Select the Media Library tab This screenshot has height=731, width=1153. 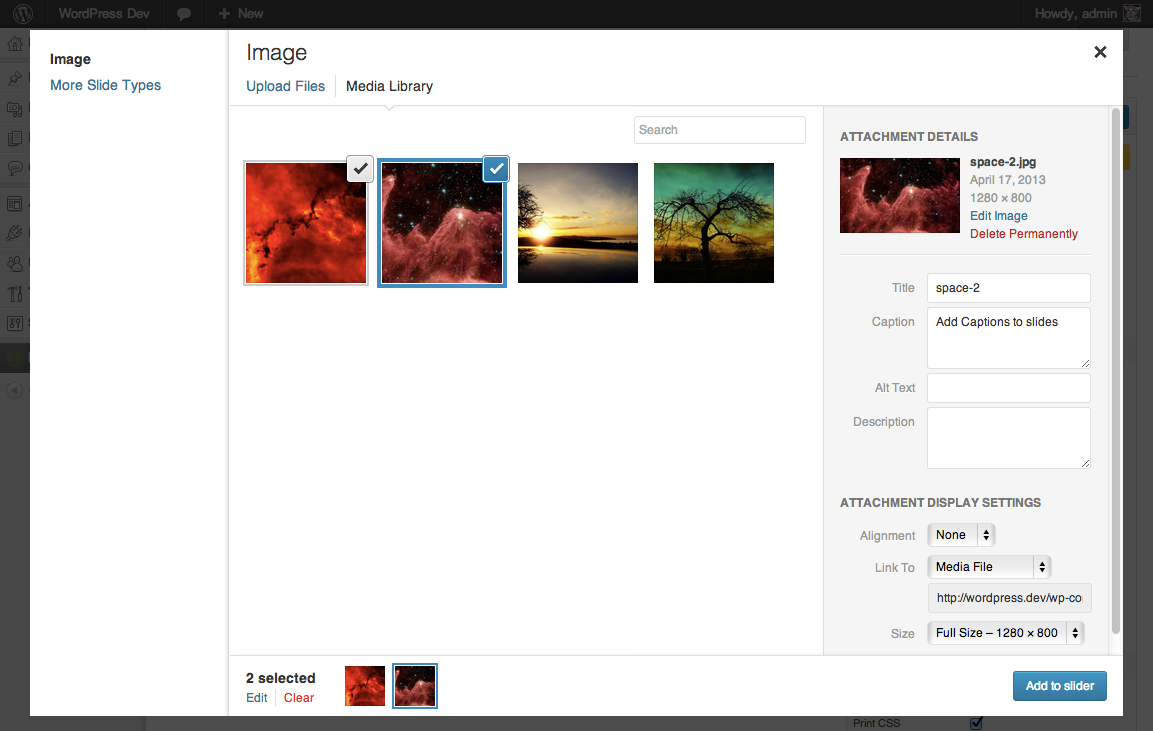[x=389, y=86]
